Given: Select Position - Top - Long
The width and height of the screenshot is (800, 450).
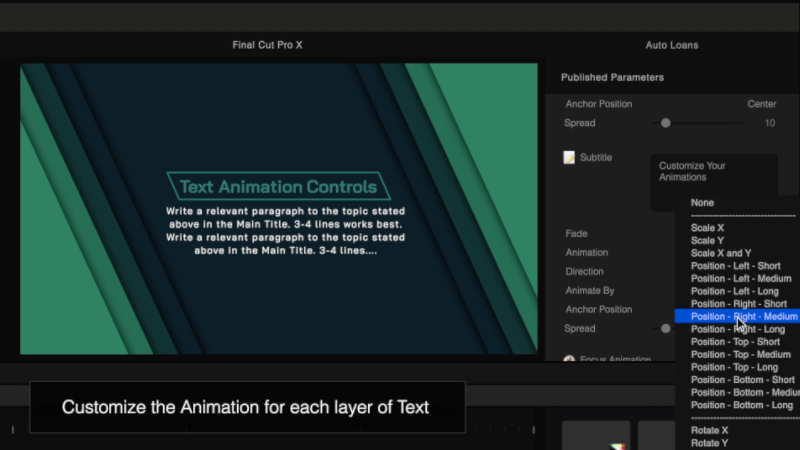Looking at the screenshot, I should pos(734,367).
